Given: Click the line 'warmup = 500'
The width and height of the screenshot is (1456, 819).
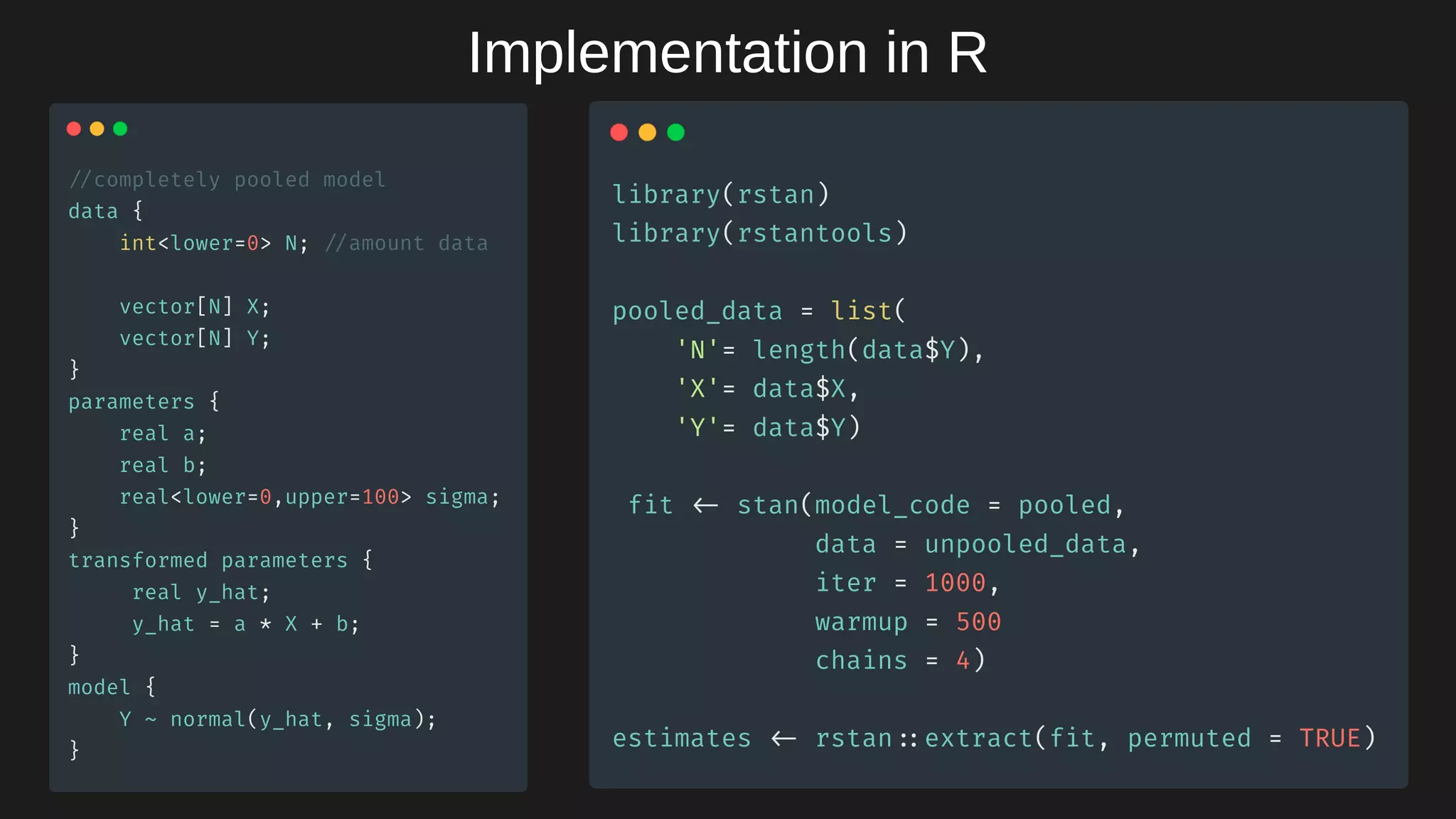Looking at the screenshot, I should 908,622.
